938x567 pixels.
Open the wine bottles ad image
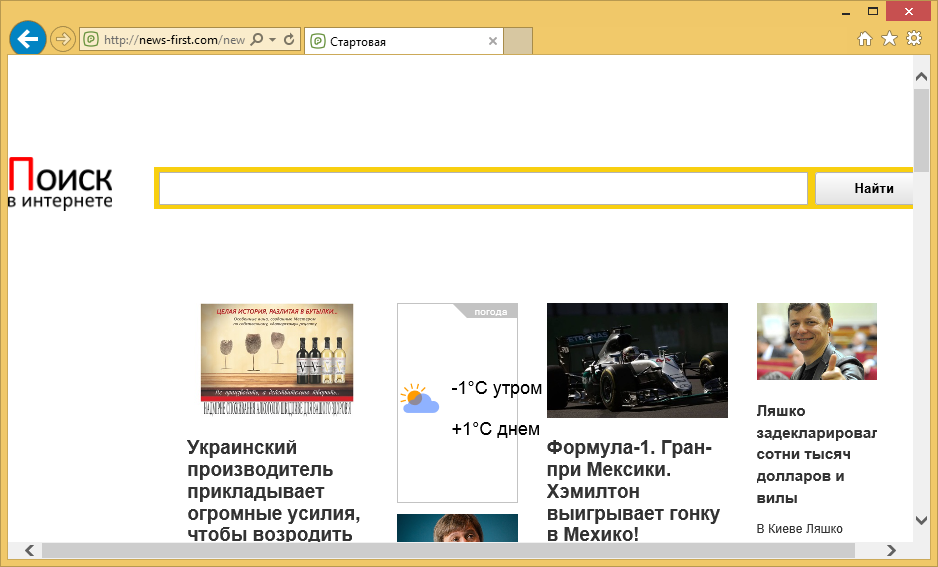pos(277,359)
